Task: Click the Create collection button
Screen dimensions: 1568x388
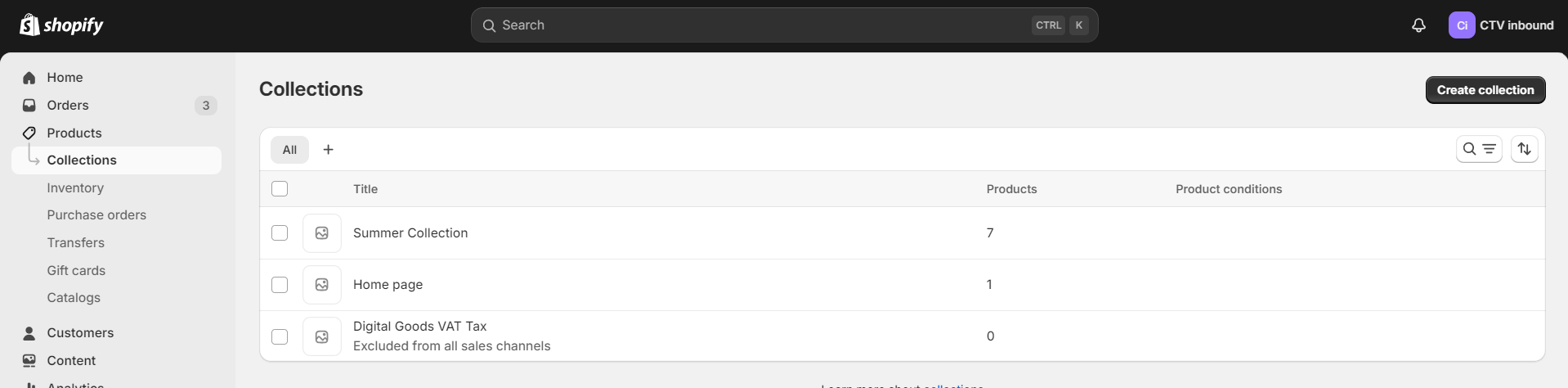Action: [1485, 90]
